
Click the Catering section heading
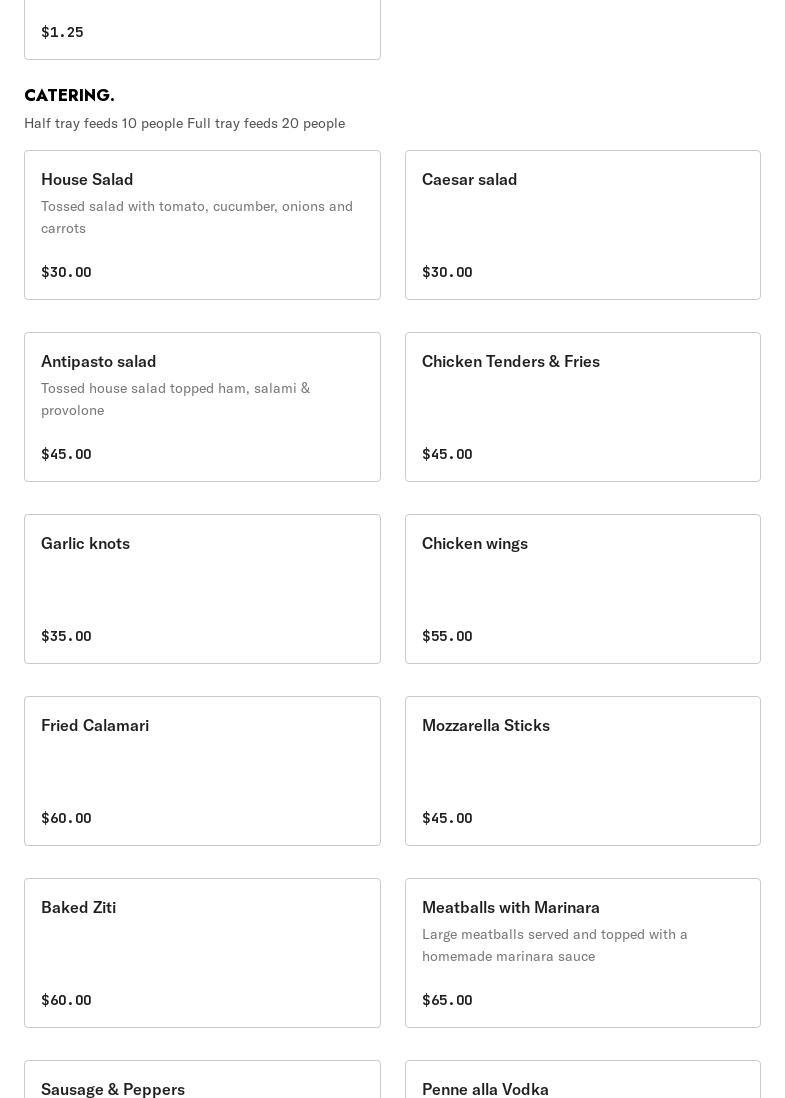69,96
